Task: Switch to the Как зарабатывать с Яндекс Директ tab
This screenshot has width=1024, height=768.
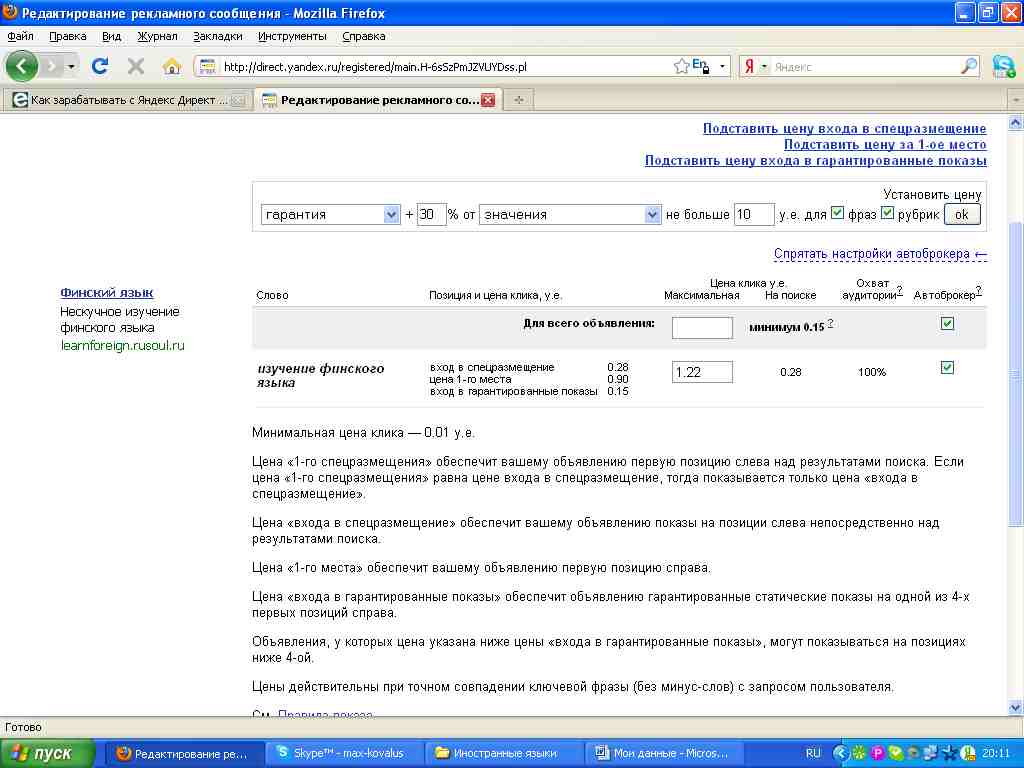Action: pos(128,100)
